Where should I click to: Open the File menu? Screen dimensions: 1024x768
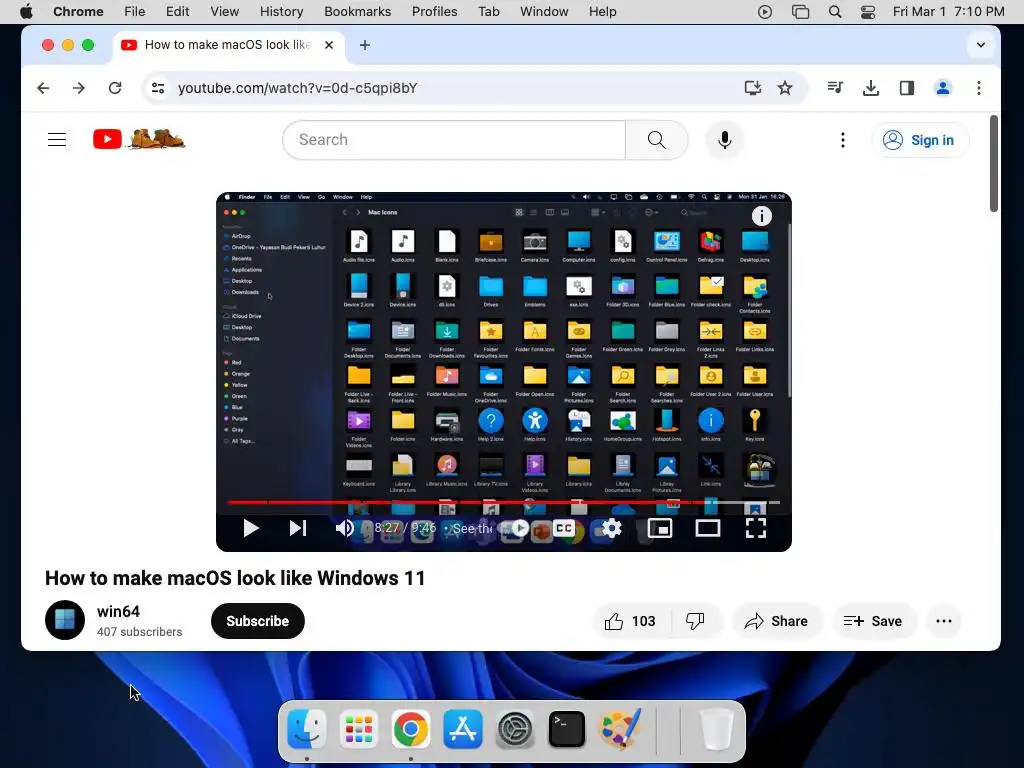[x=135, y=11]
